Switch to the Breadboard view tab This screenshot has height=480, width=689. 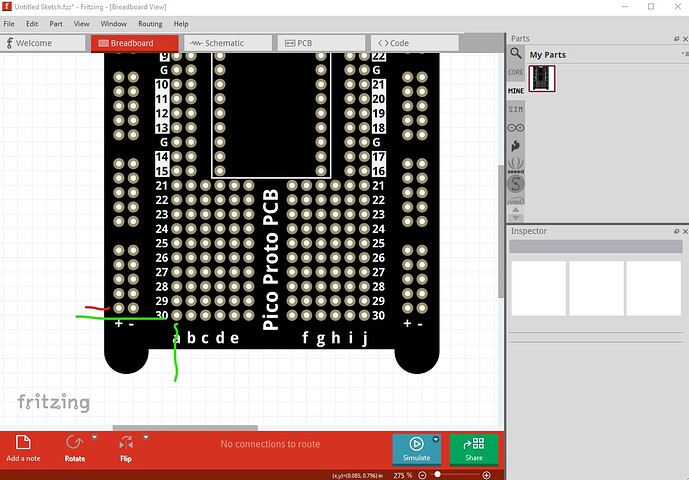135,43
